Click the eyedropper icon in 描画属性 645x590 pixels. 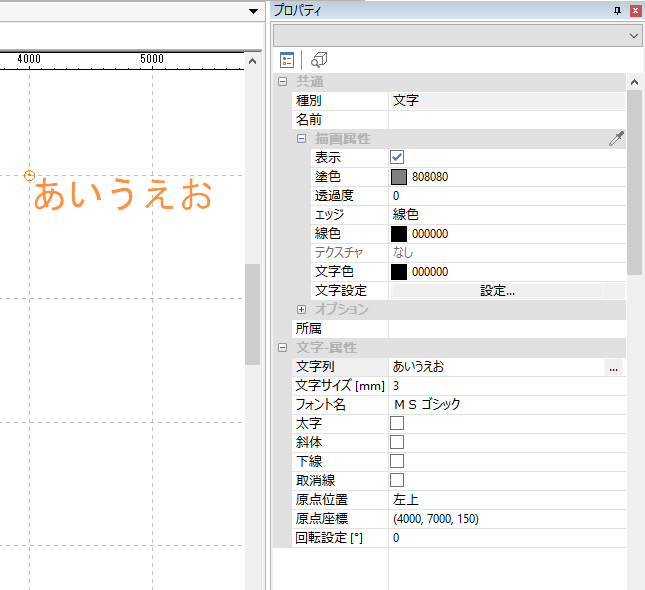point(616,139)
